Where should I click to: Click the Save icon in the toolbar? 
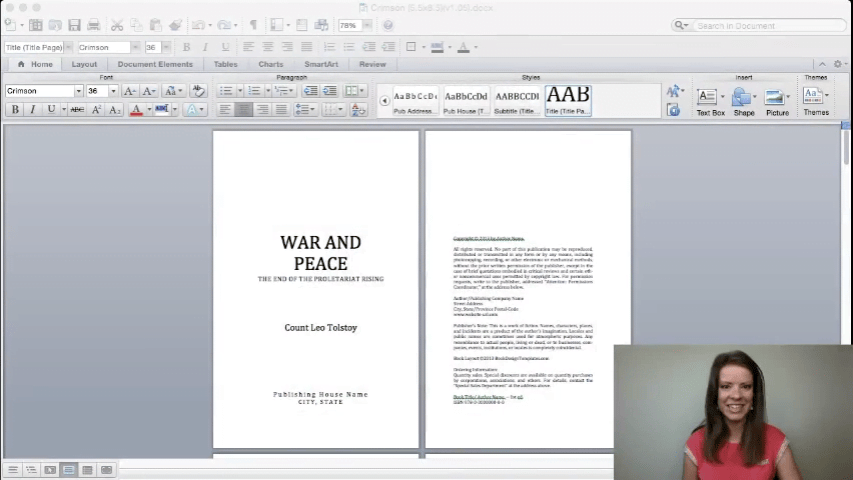point(74,25)
